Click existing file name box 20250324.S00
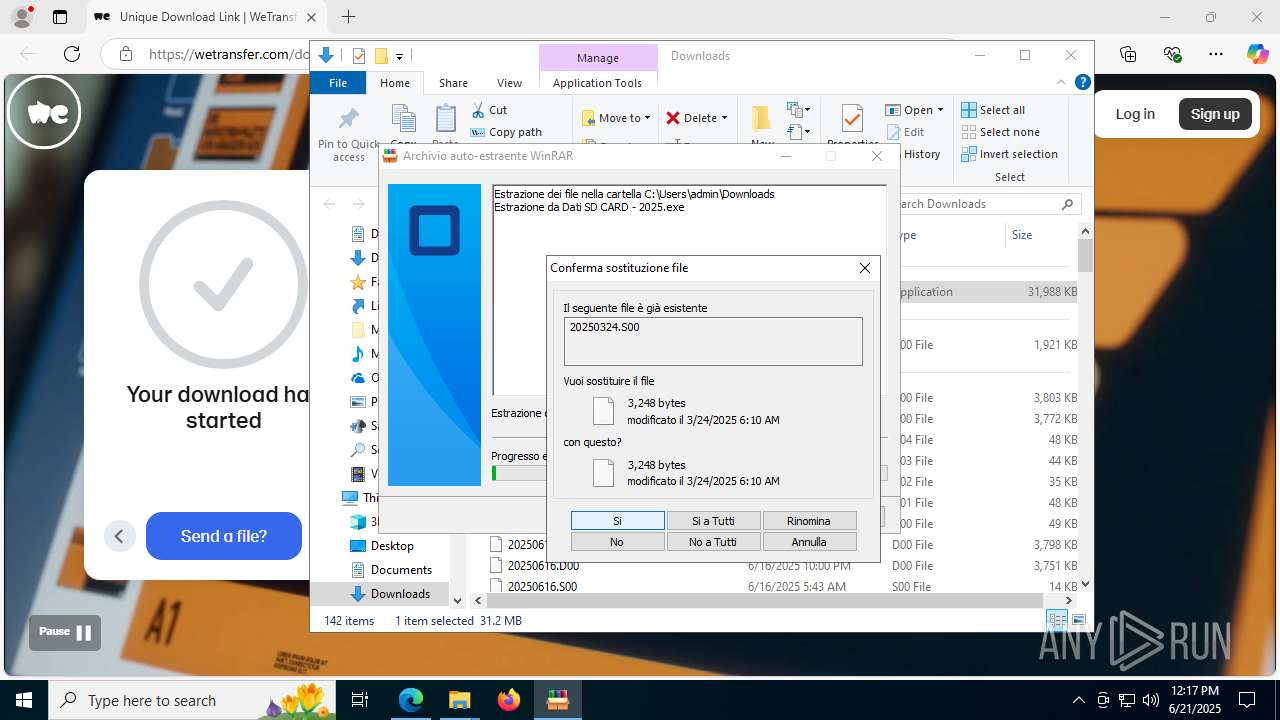Image resolution: width=1280 pixels, height=720 pixels. coord(713,341)
